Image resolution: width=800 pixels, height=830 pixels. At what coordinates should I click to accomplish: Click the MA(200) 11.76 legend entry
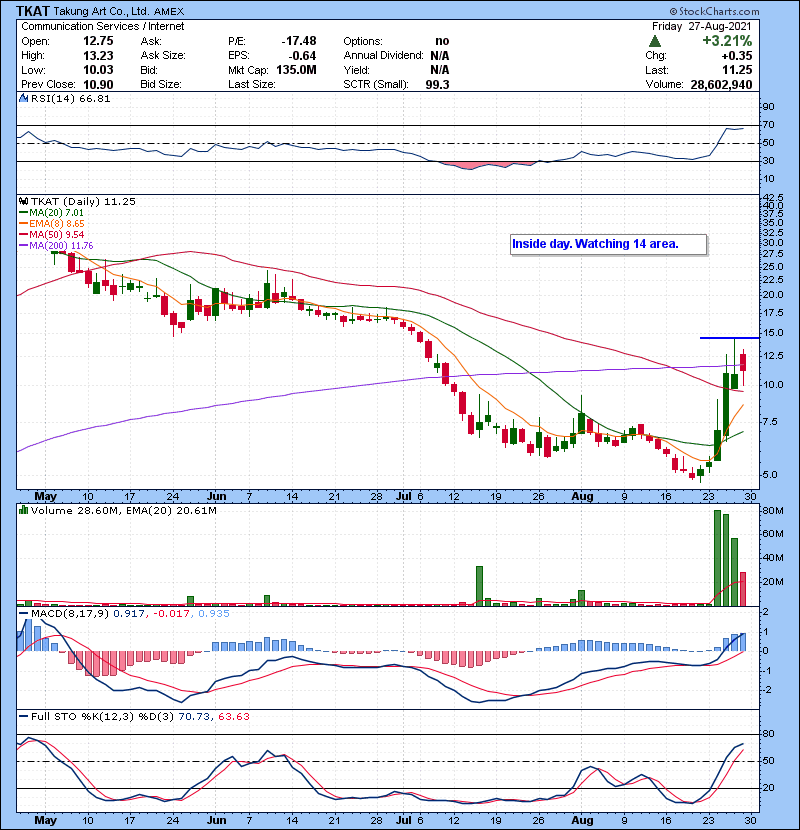pyautogui.click(x=56, y=246)
